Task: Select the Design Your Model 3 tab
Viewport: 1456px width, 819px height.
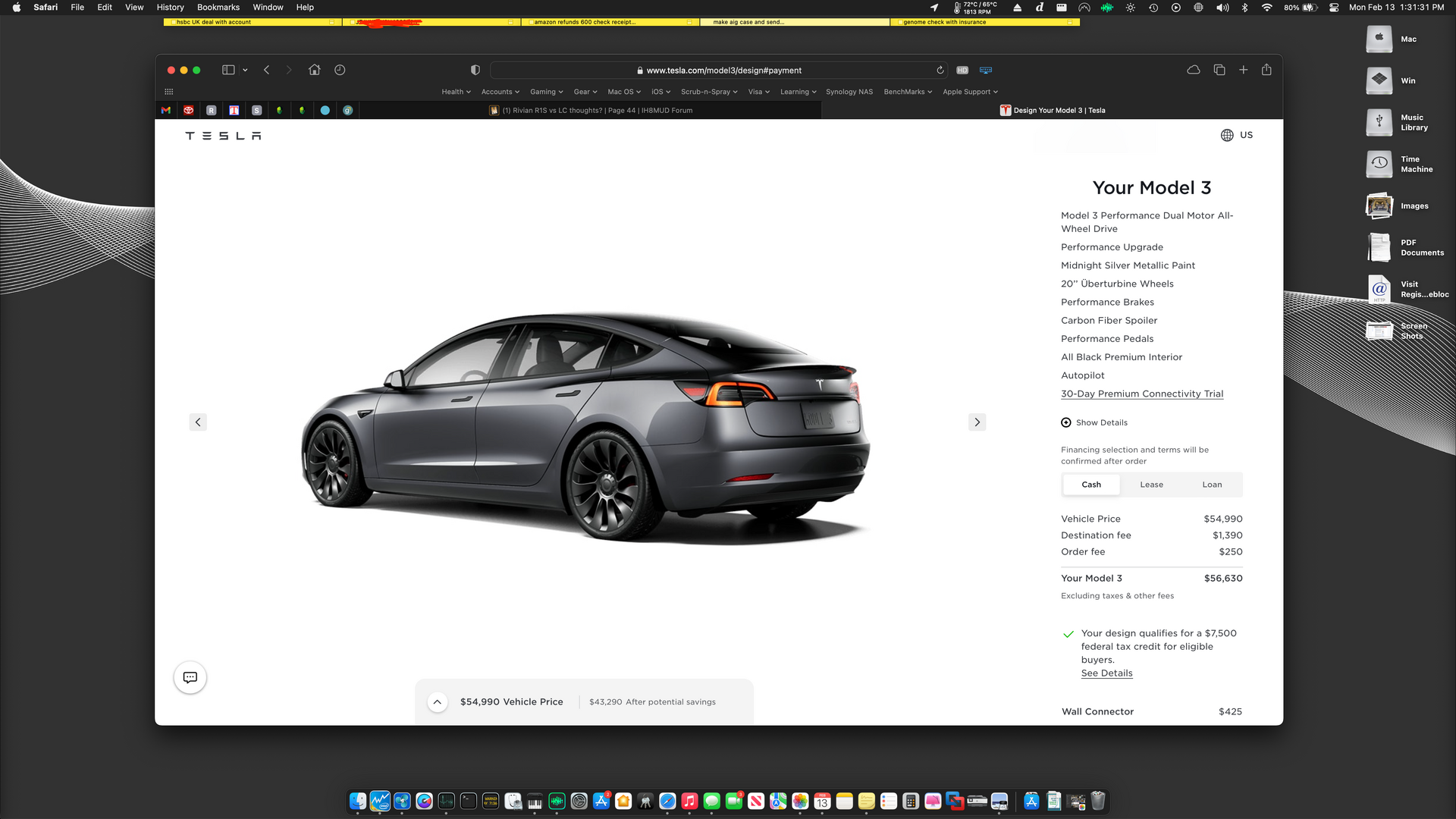Action: click(1052, 110)
